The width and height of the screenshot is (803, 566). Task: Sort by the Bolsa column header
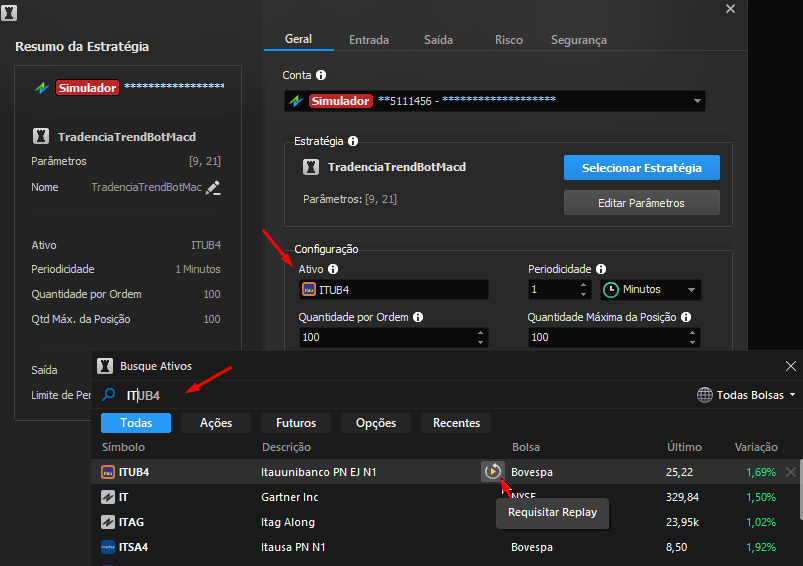click(x=525, y=447)
